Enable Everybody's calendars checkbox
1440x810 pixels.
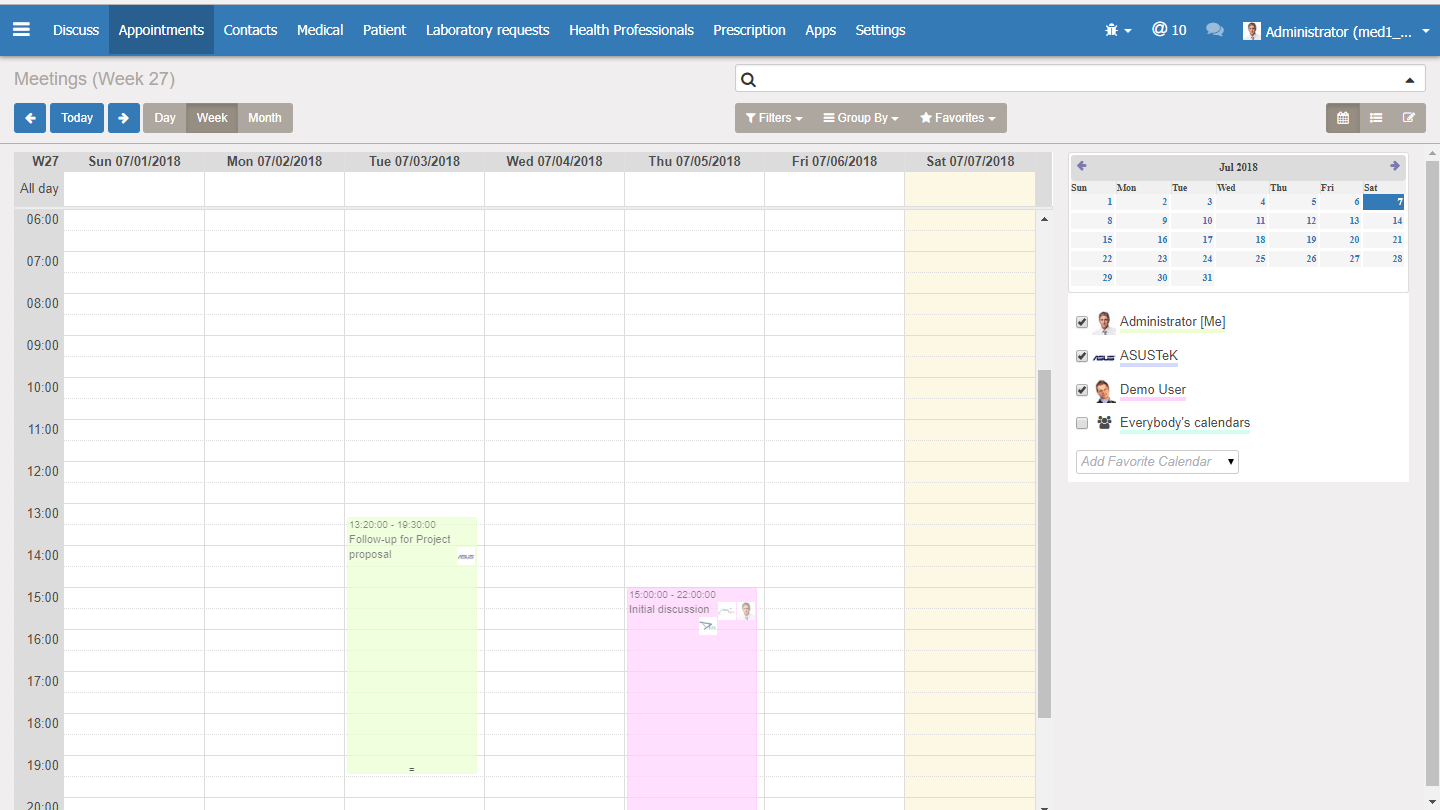click(x=1082, y=423)
